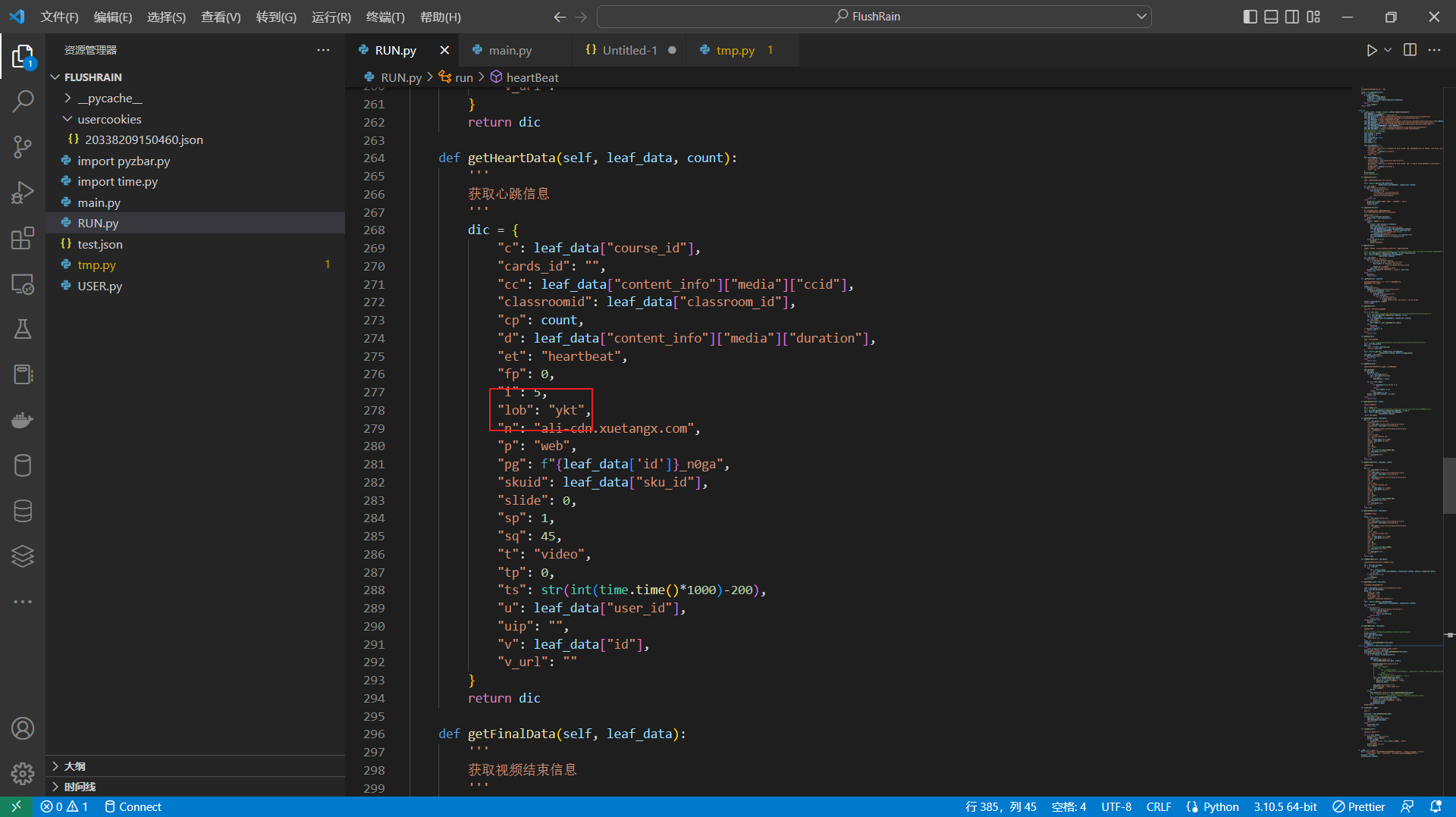Open the Source Control view
Image resolution: width=1456 pixels, height=817 pixels.
[24, 146]
